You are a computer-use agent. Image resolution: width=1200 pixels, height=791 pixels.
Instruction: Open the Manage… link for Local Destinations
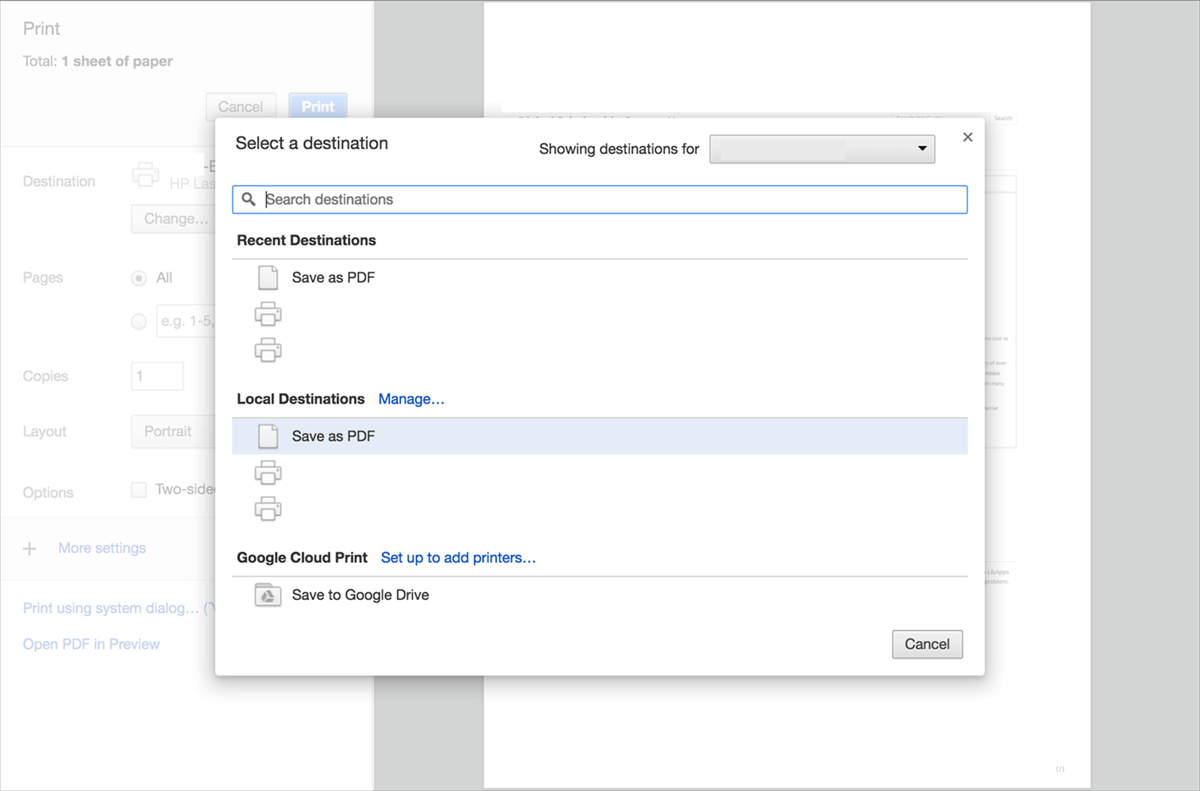pyautogui.click(x=411, y=399)
